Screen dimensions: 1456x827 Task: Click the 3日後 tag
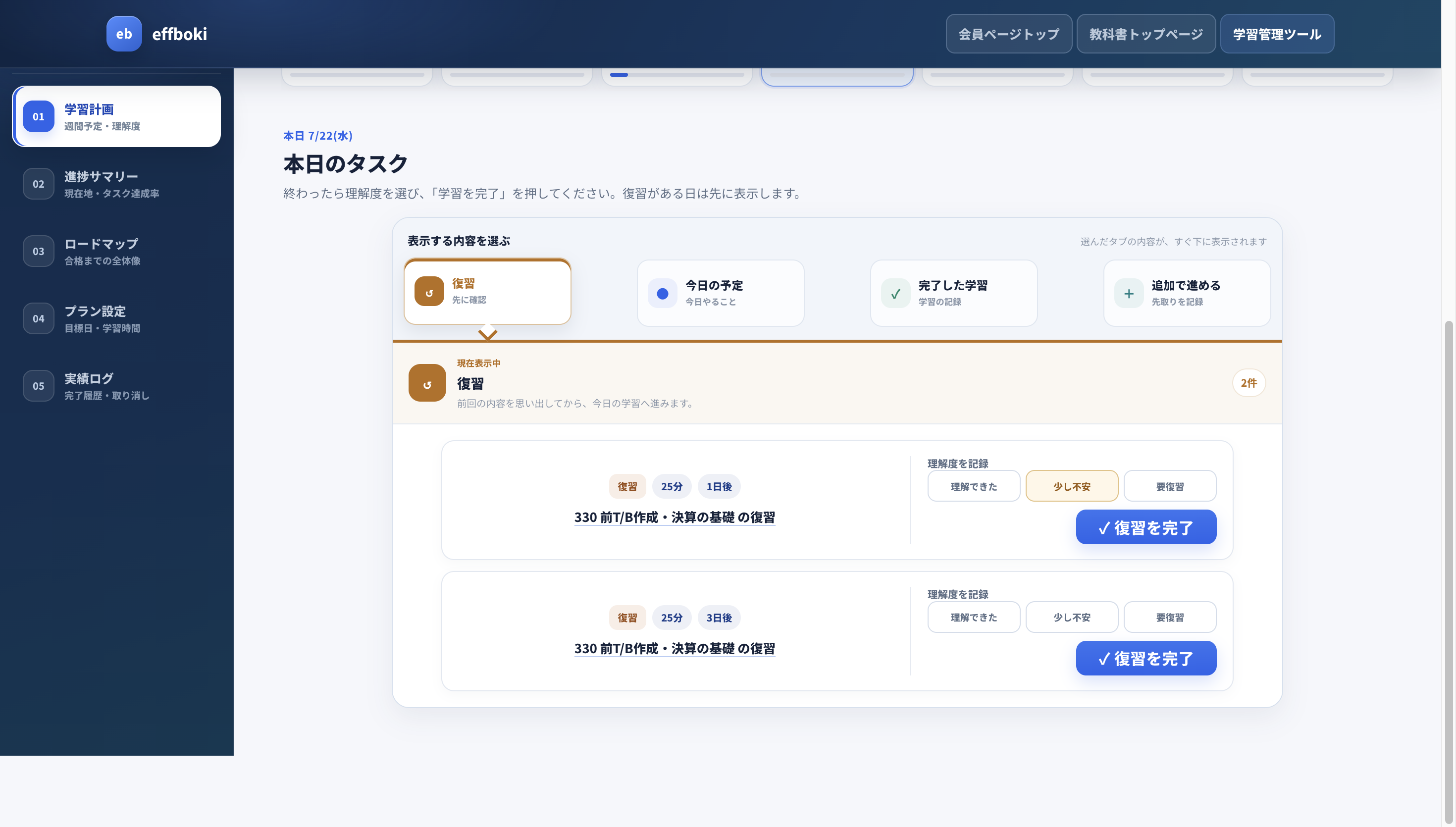[719, 618]
